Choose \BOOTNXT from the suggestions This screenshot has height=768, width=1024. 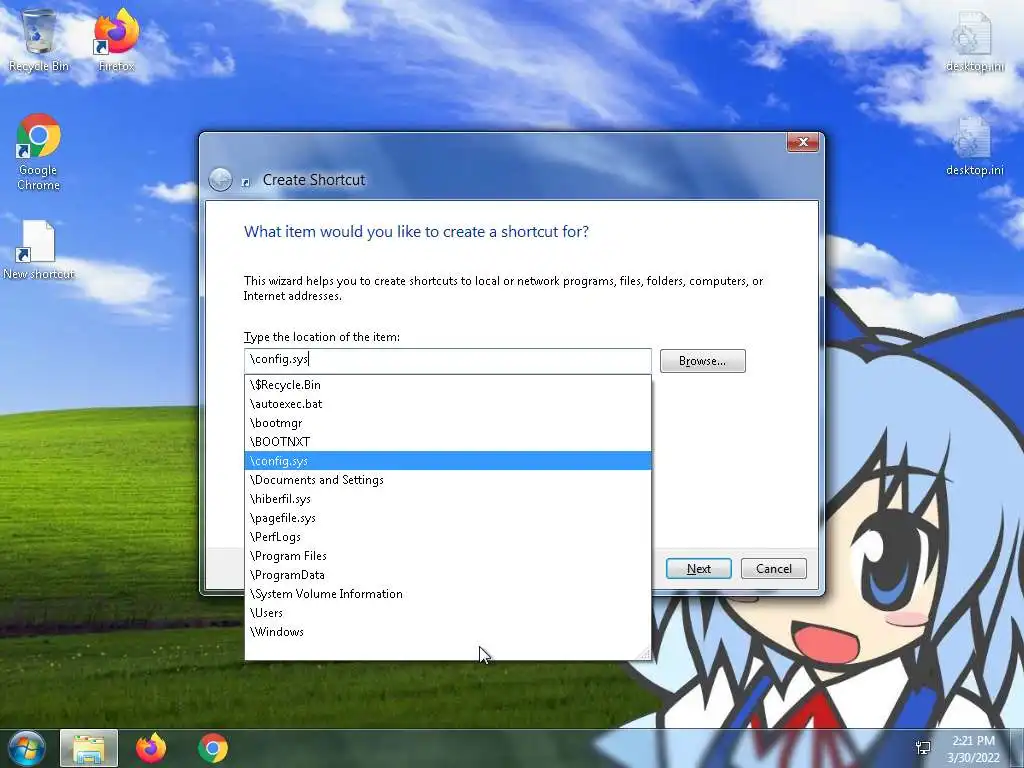448,442
